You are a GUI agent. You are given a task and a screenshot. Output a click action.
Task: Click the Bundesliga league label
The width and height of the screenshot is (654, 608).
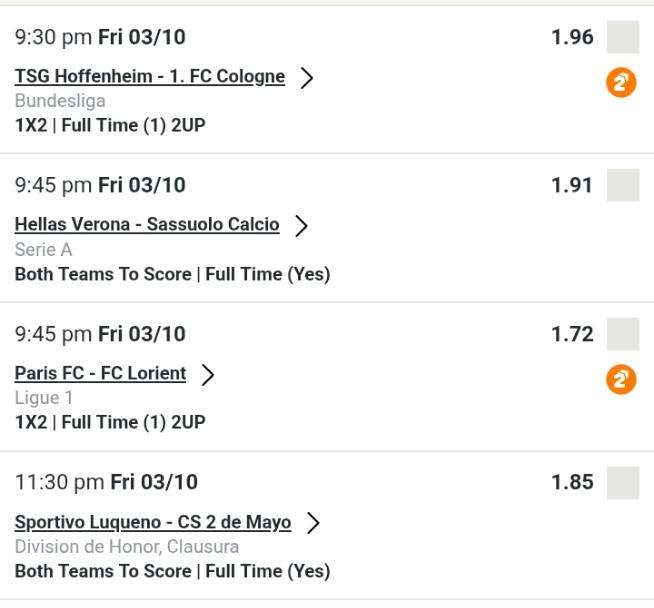(60, 101)
